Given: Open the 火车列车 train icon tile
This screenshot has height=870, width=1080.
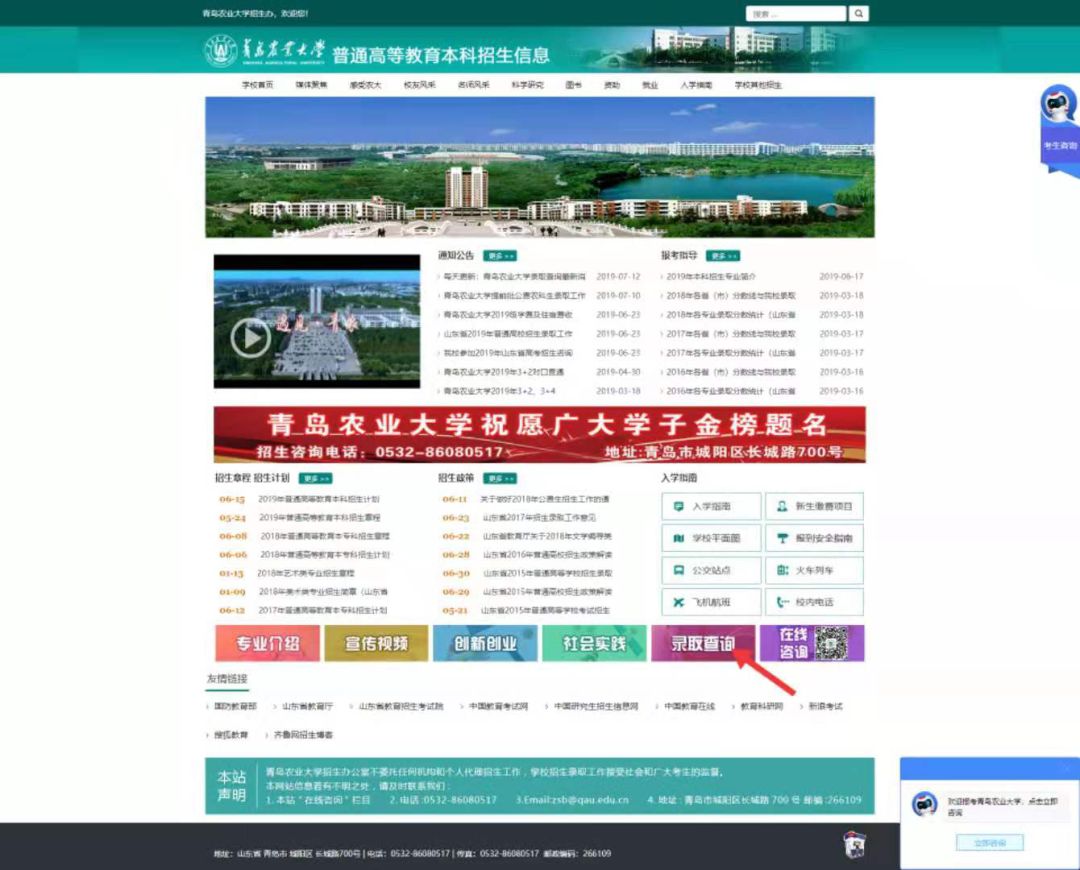Looking at the screenshot, I should 814,570.
